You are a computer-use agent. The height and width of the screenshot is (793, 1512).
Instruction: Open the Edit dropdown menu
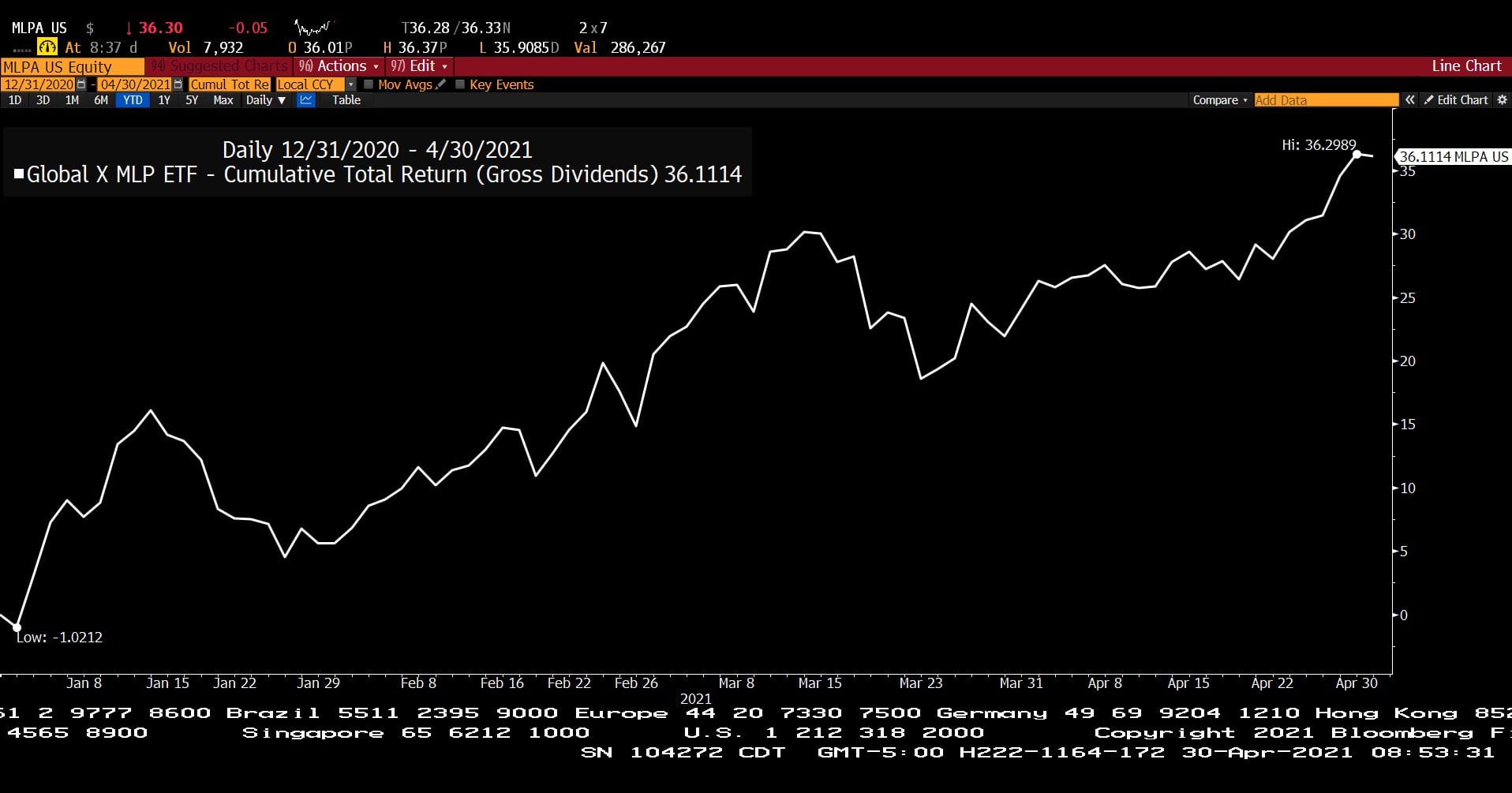coord(419,66)
